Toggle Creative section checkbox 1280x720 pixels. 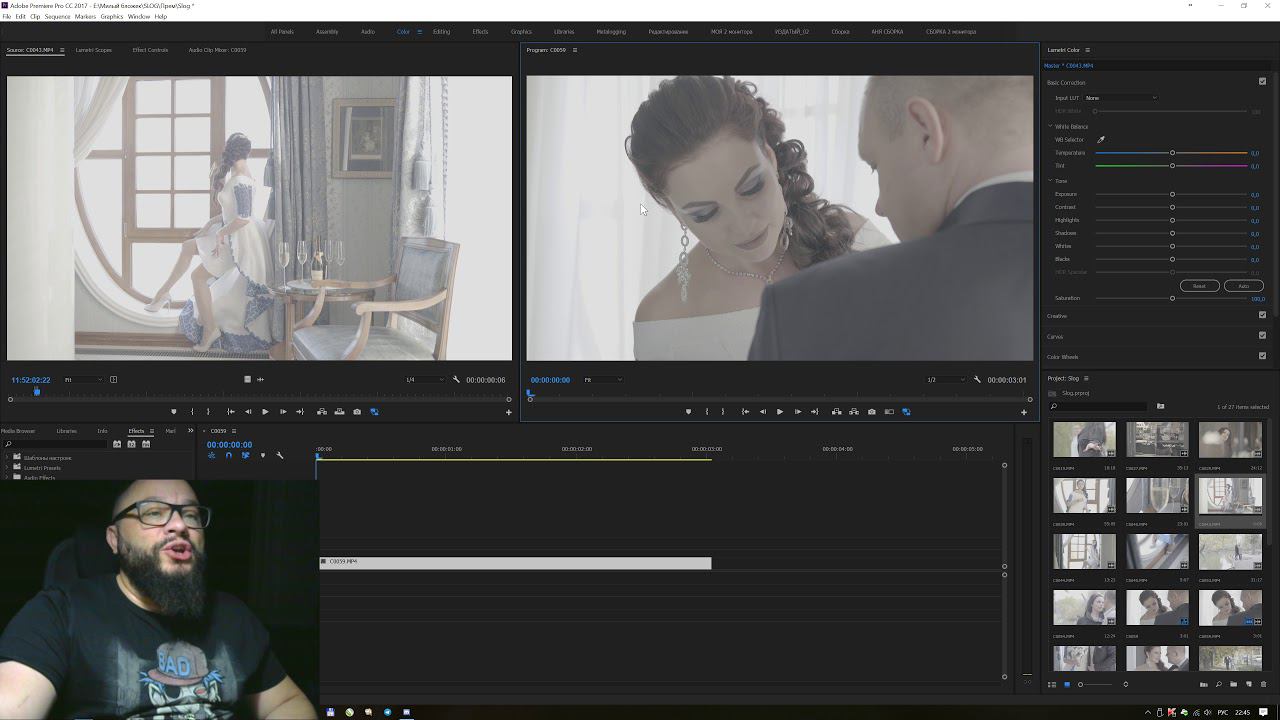pyautogui.click(x=1262, y=315)
